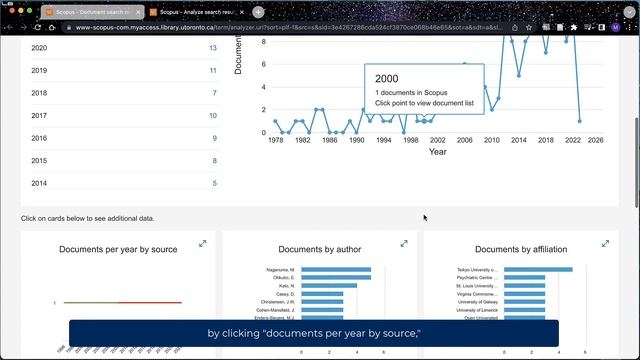640x360 pixels.
Task: Open the Chrome three-dot menu
Action: click(x=630, y=27)
